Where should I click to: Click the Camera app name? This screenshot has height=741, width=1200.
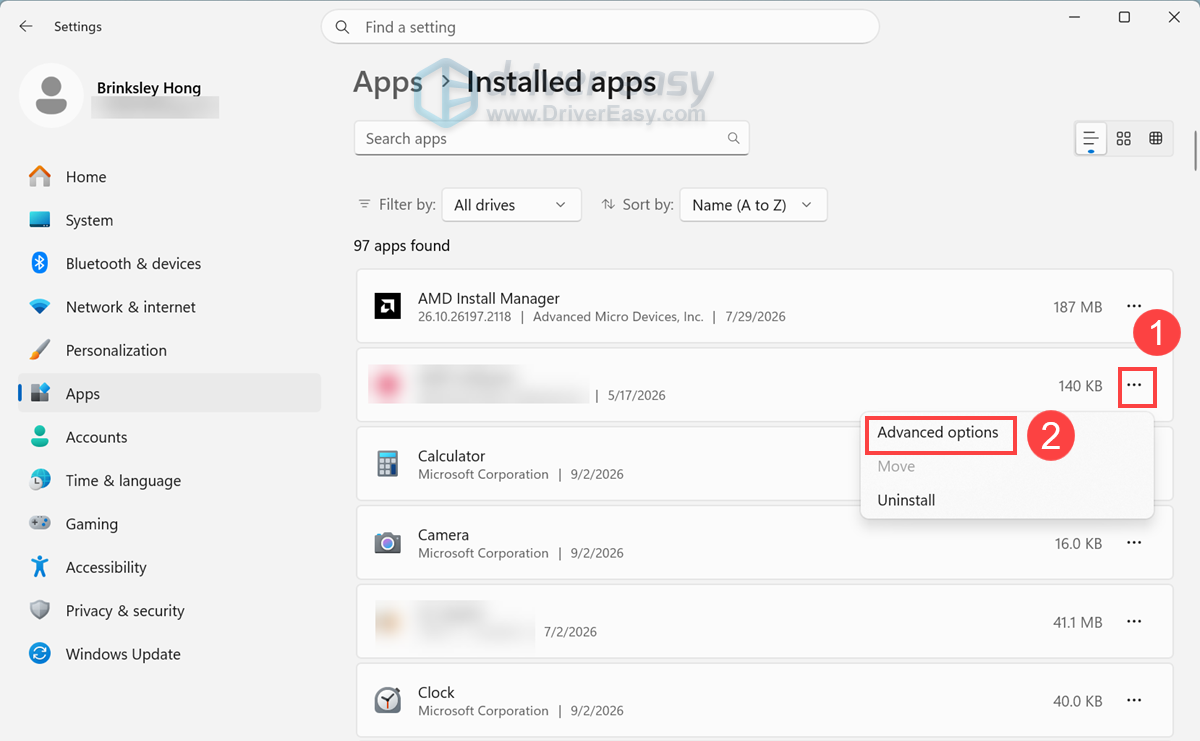point(443,535)
